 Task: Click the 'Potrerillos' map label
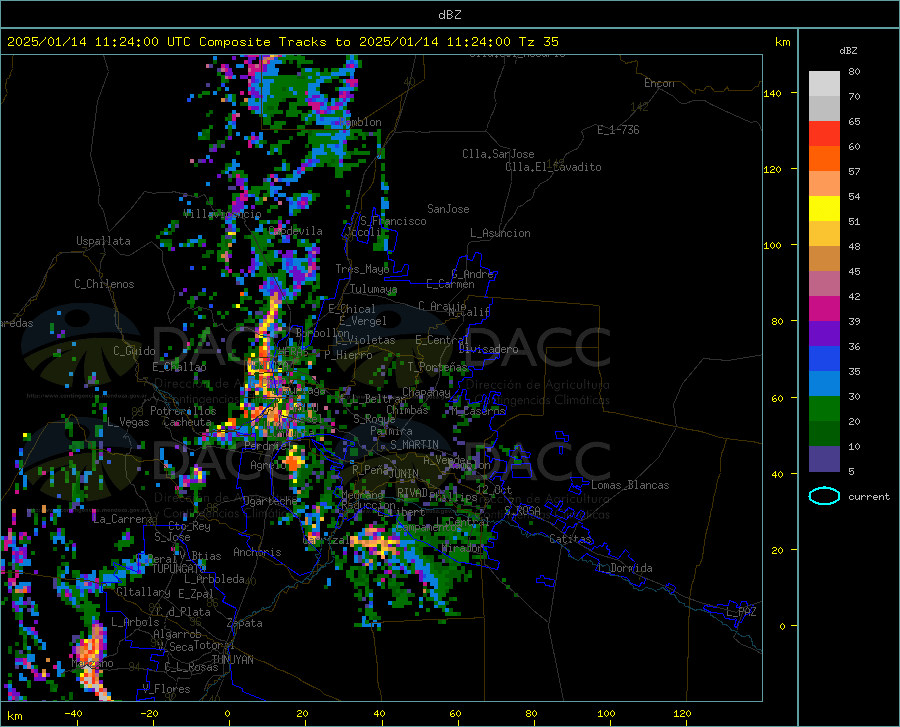[x=183, y=411]
